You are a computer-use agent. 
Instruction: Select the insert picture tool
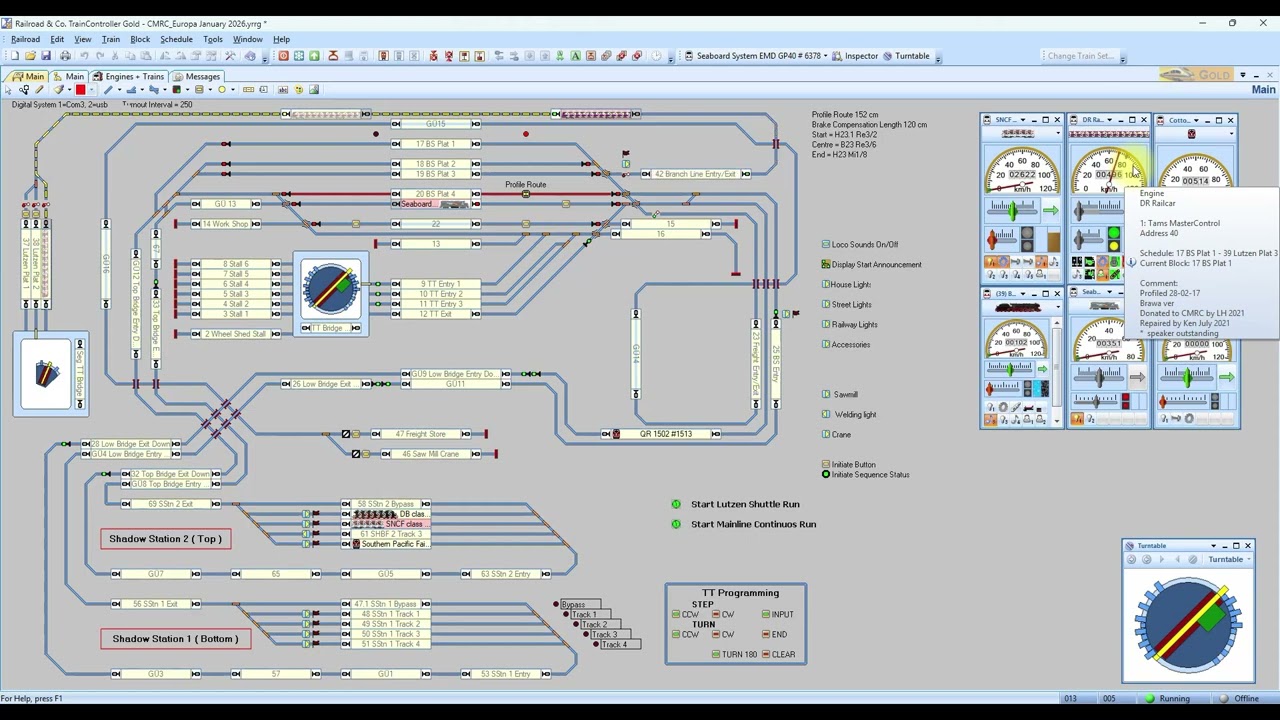pos(314,90)
